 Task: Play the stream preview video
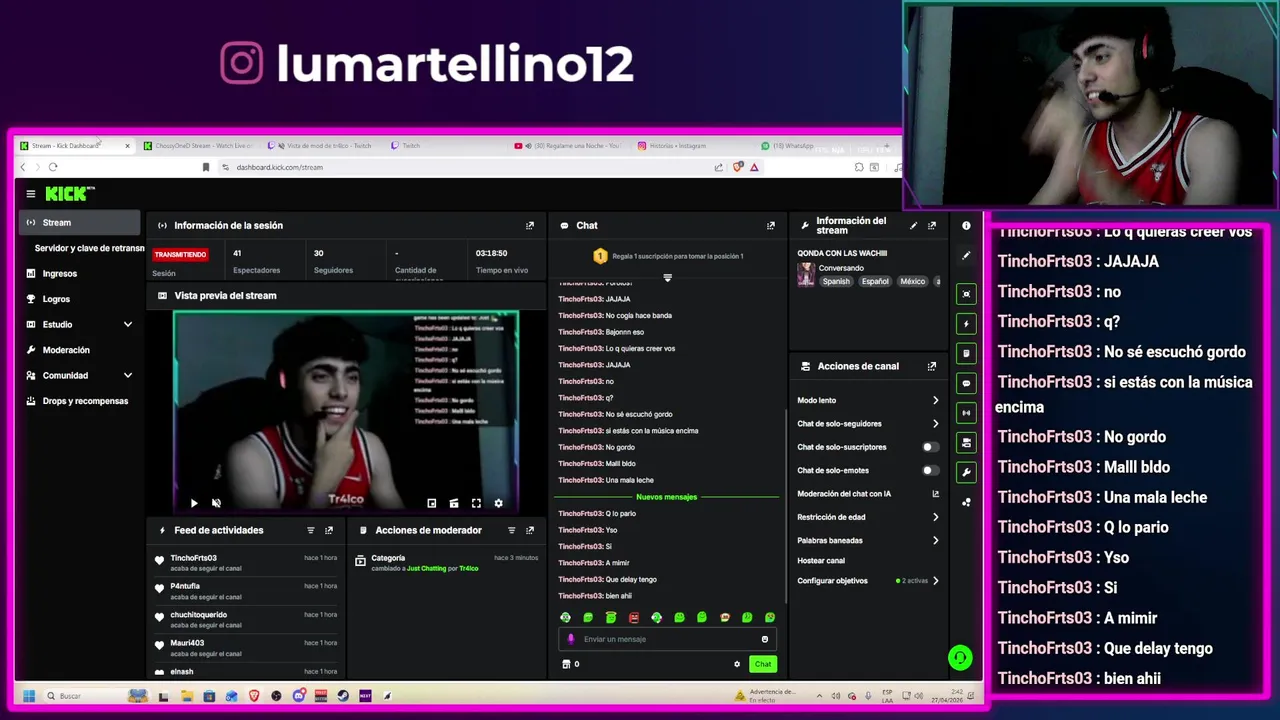(194, 503)
